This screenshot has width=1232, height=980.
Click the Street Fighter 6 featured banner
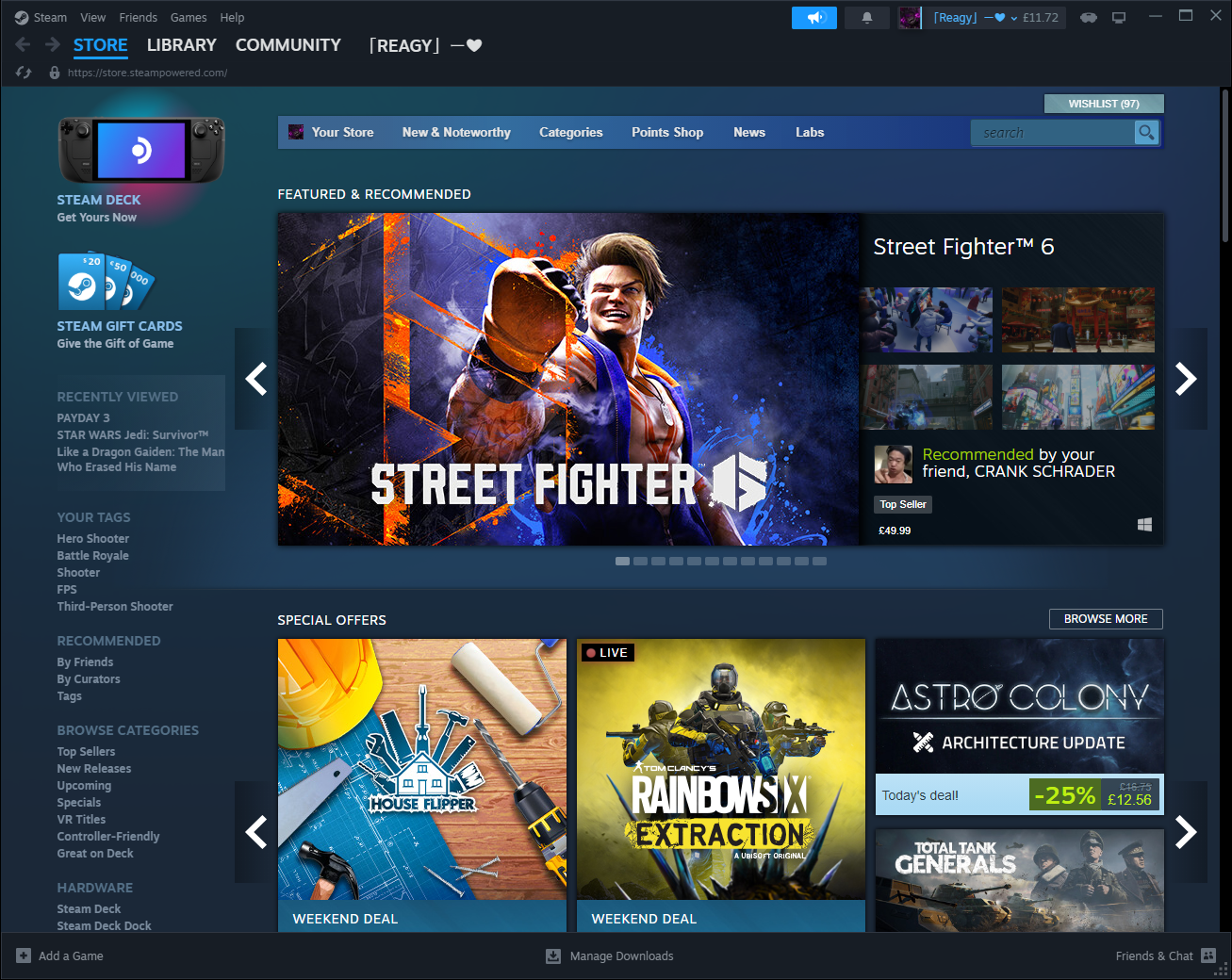click(x=569, y=379)
